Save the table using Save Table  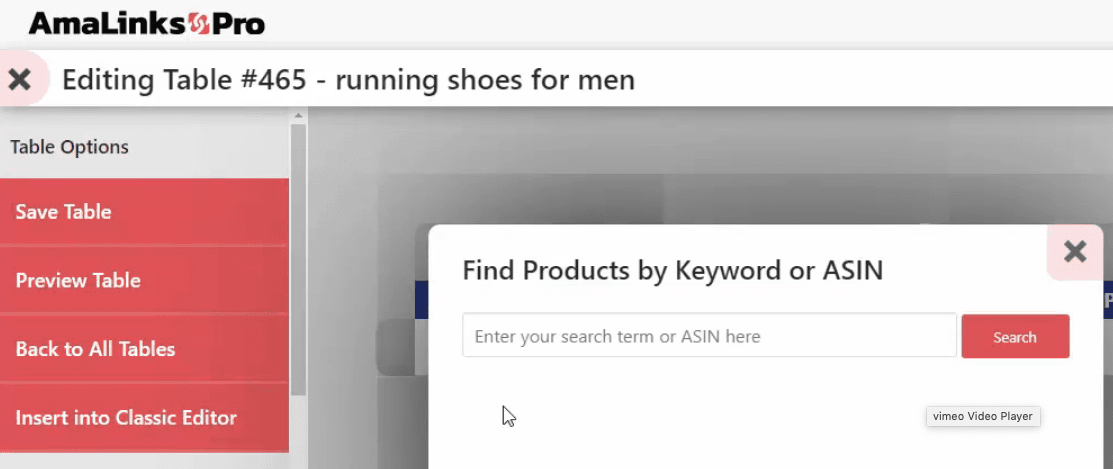pos(144,212)
